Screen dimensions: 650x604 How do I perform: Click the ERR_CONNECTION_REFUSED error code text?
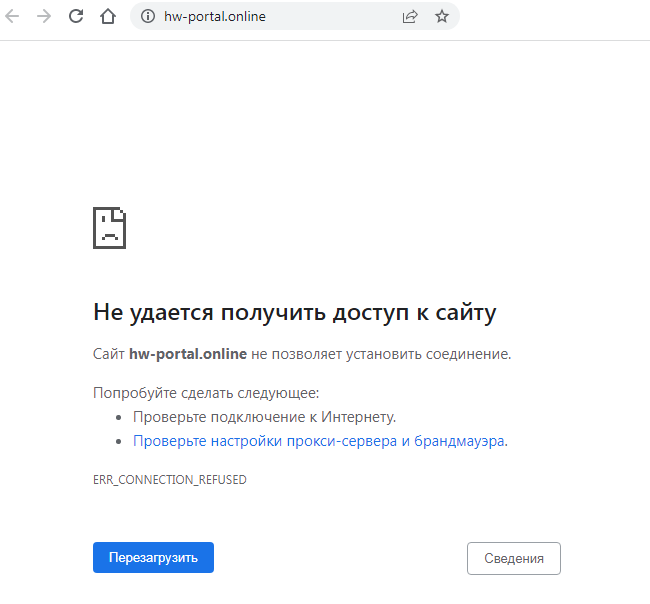170,480
